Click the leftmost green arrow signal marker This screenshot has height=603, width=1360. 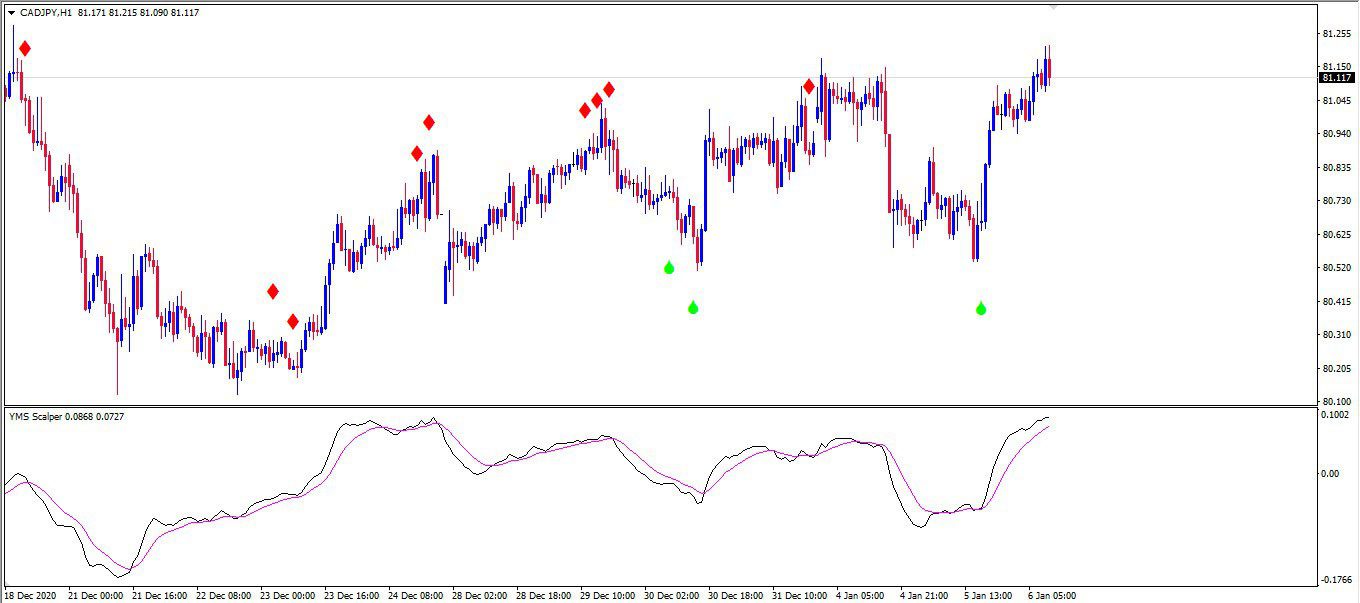(669, 267)
